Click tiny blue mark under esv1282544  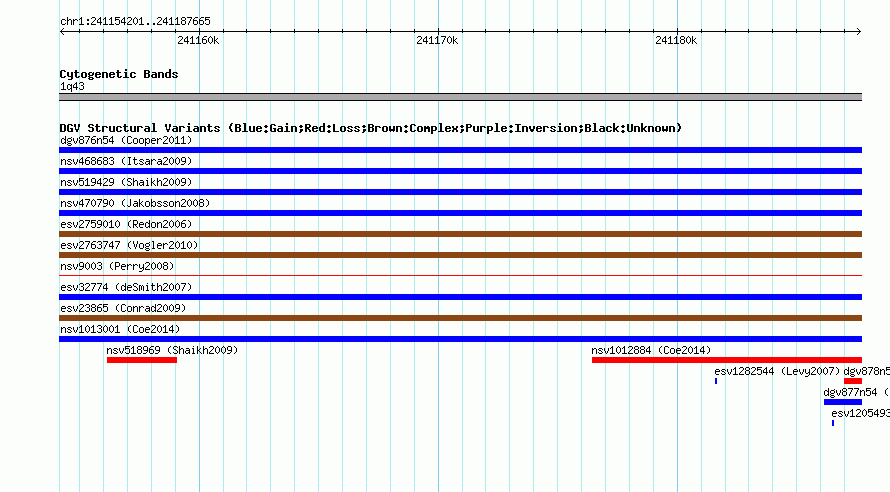point(716,381)
